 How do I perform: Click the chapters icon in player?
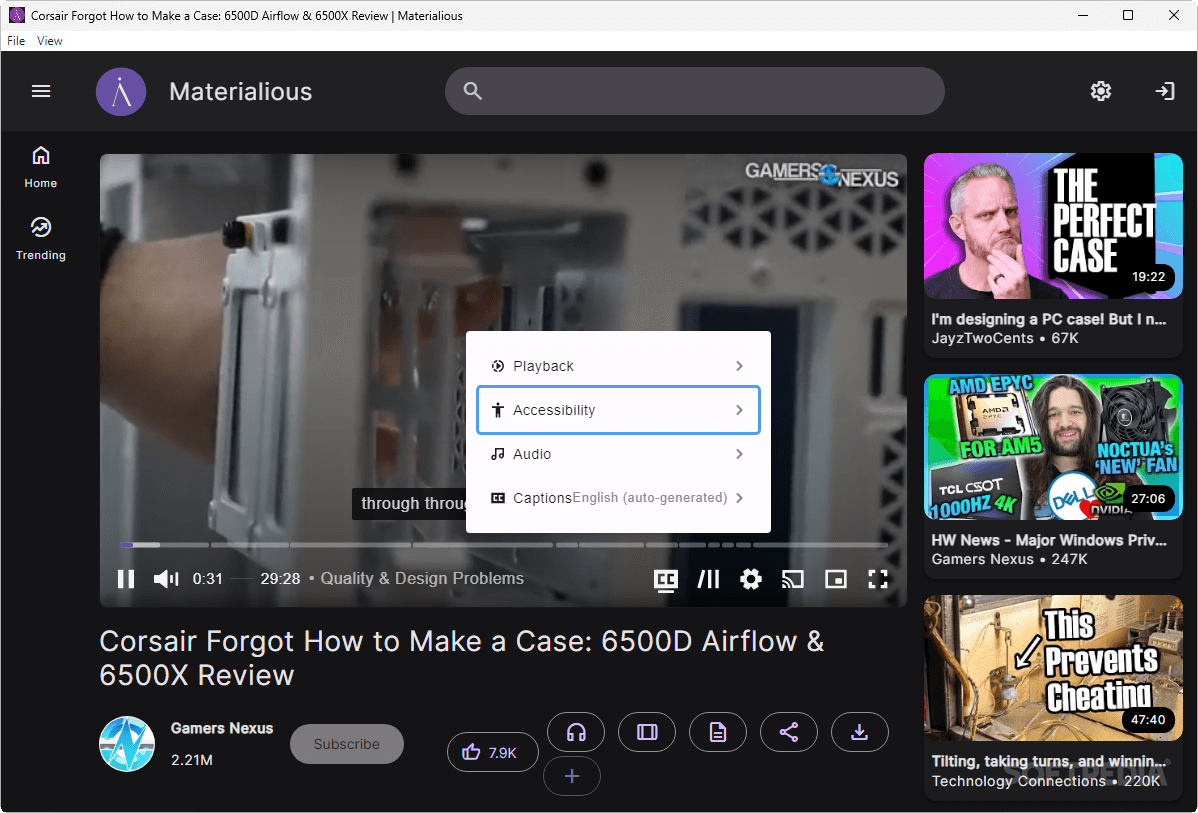coord(708,579)
